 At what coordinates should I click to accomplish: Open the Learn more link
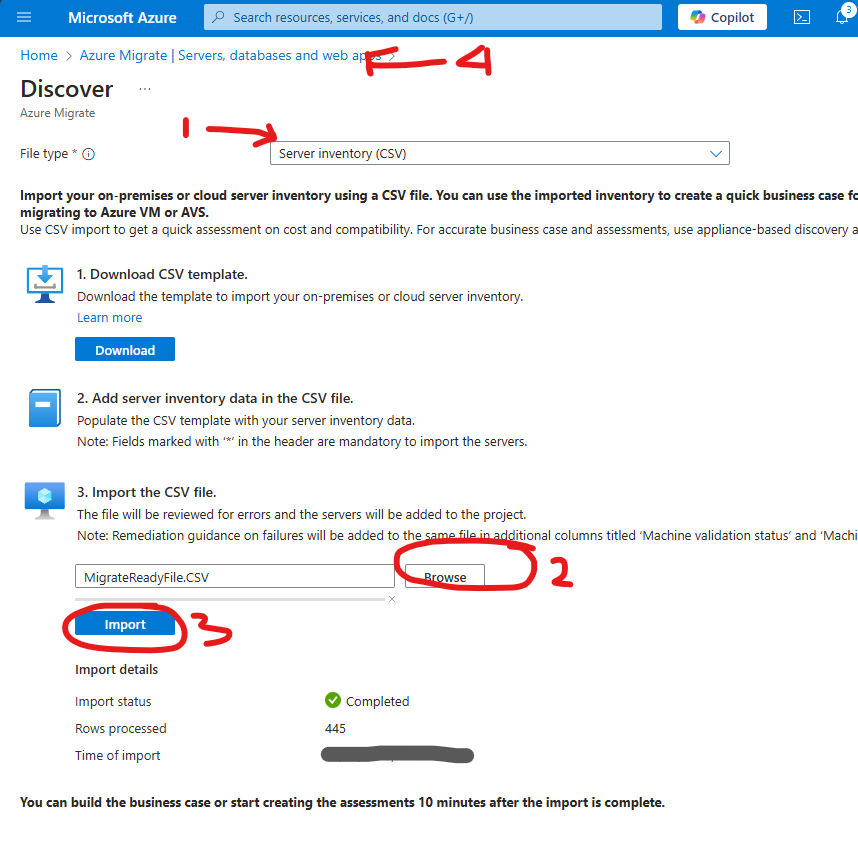[110, 318]
